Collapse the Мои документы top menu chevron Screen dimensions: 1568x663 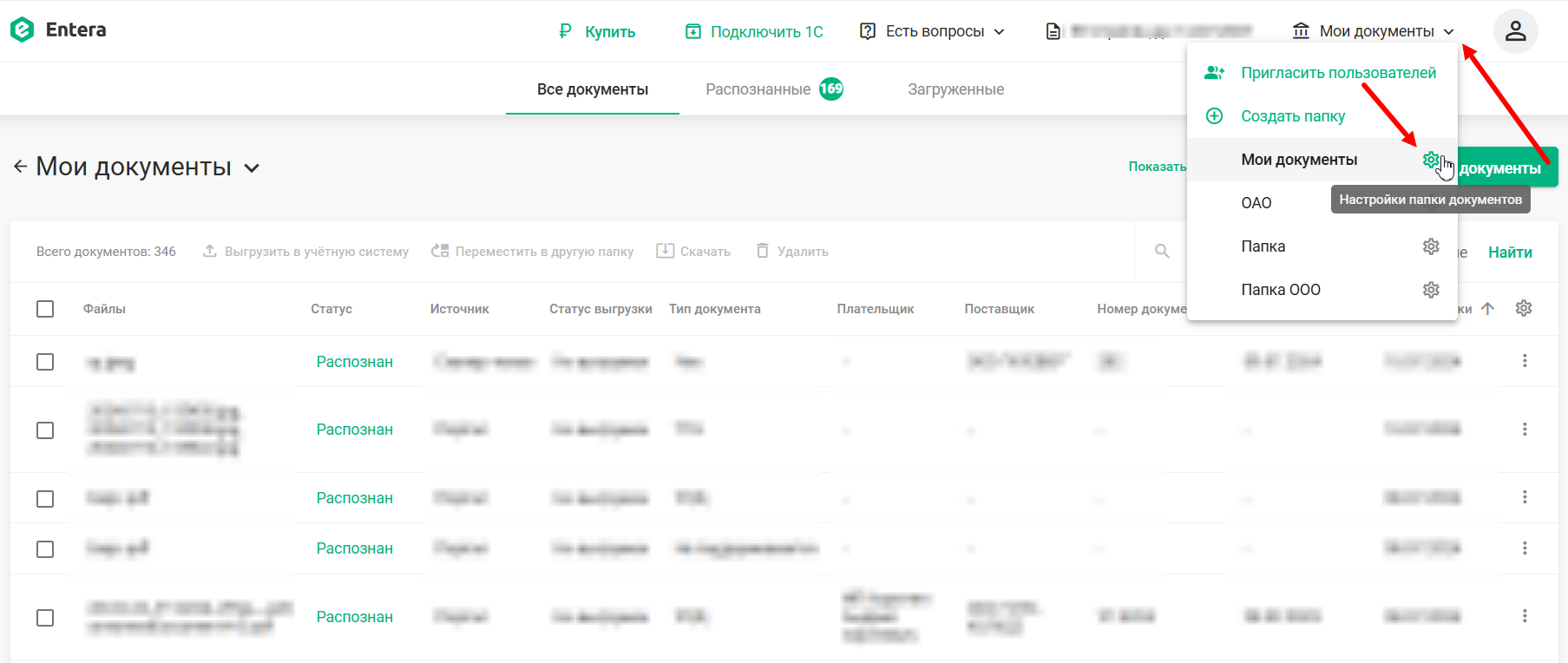1448,31
